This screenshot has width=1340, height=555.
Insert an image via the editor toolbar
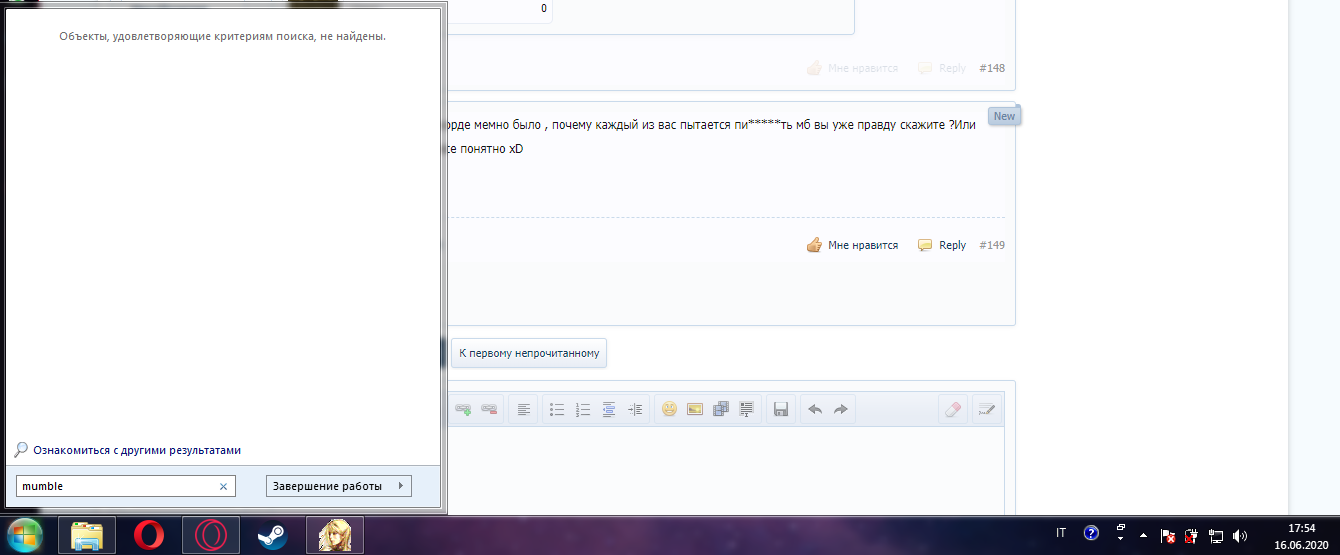click(695, 409)
